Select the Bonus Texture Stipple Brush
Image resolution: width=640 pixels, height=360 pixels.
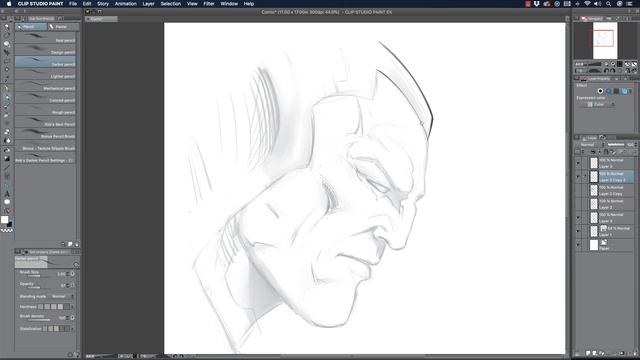tap(45, 146)
